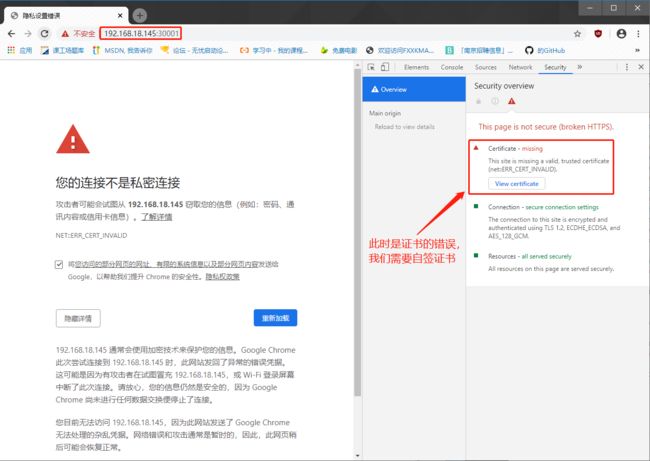Open the MSDN bookmark

pos(123,50)
